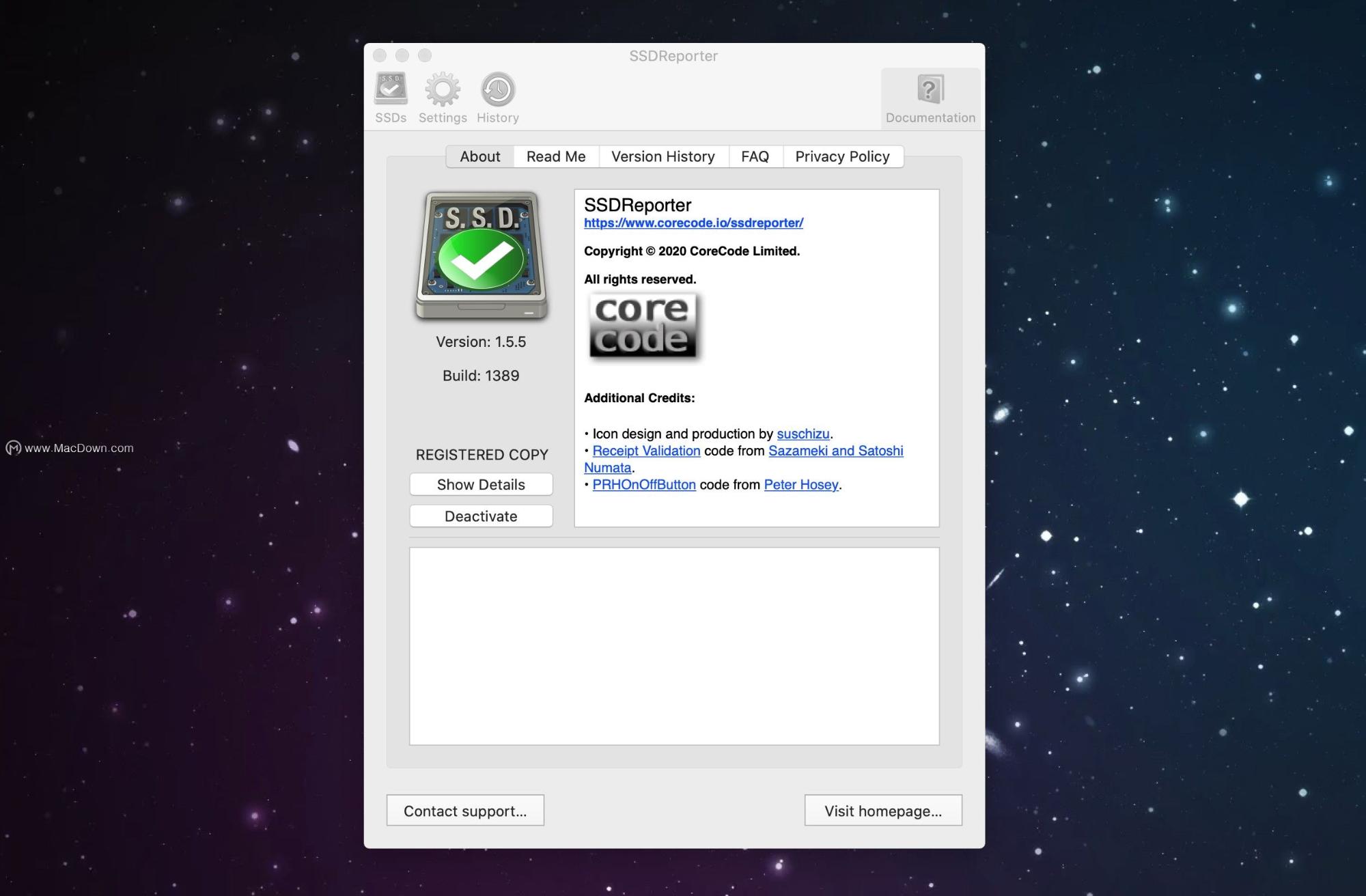Viewport: 1366px width, 896px height.
Task: Switch to the About tab
Action: (480, 156)
